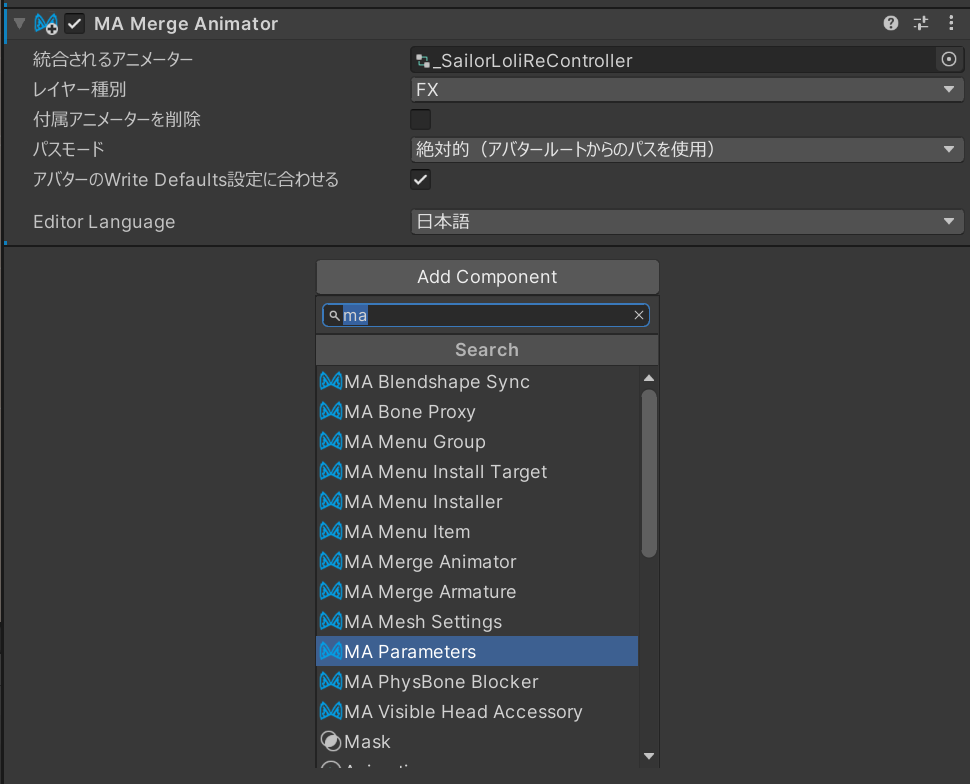Click the component list scroll-up arrow
970x784 pixels.
point(649,378)
